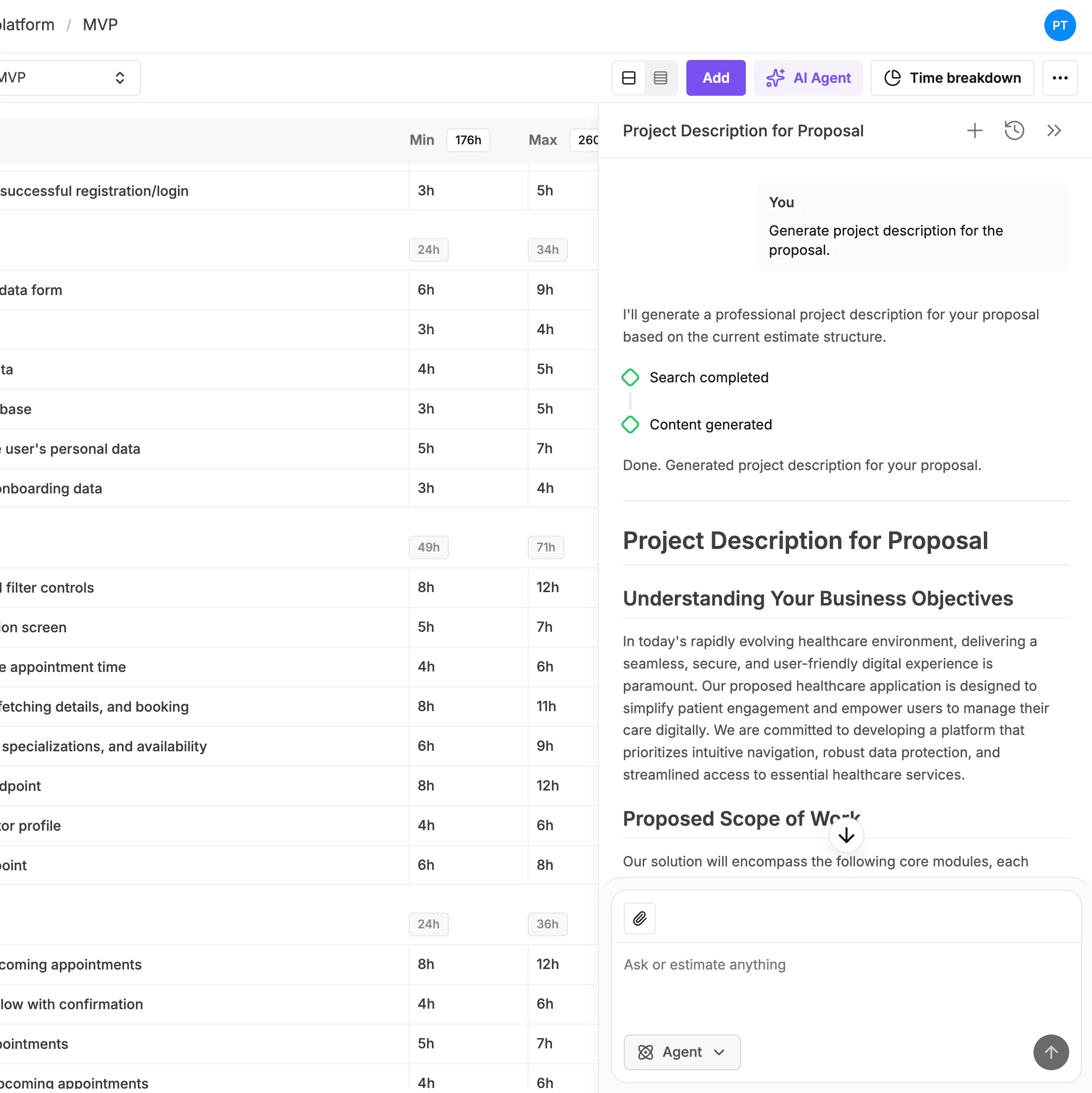
Task: Collapse the AI panel with double chevron
Action: click(x=1053, y=131)
